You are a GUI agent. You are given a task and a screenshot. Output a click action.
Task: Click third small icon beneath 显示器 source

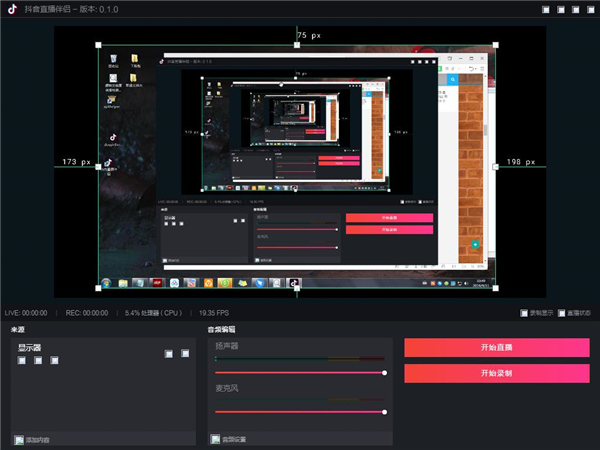(x=52, y=360)
